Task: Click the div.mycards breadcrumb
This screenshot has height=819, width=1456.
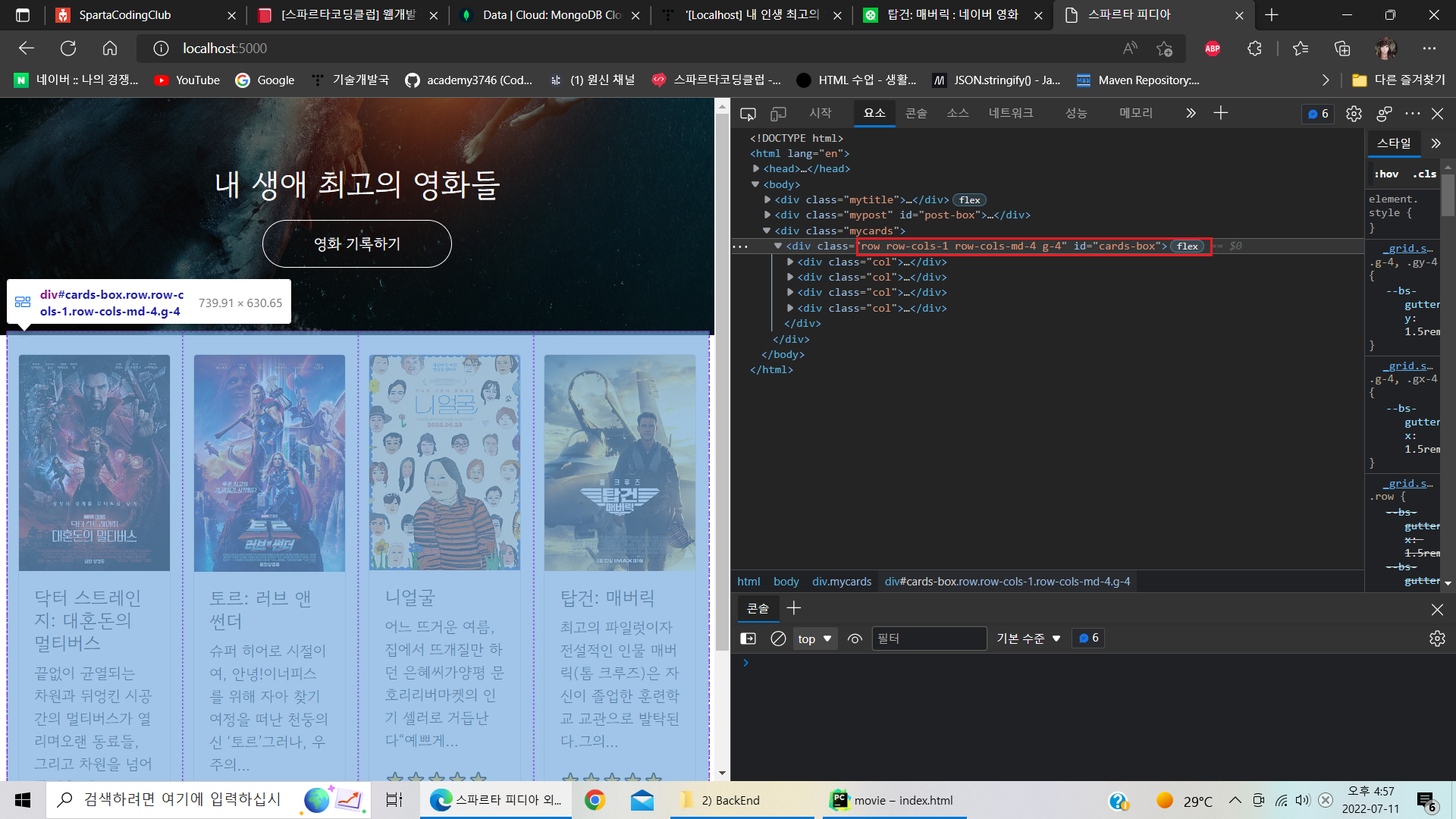Action: [x=841, y=582]
